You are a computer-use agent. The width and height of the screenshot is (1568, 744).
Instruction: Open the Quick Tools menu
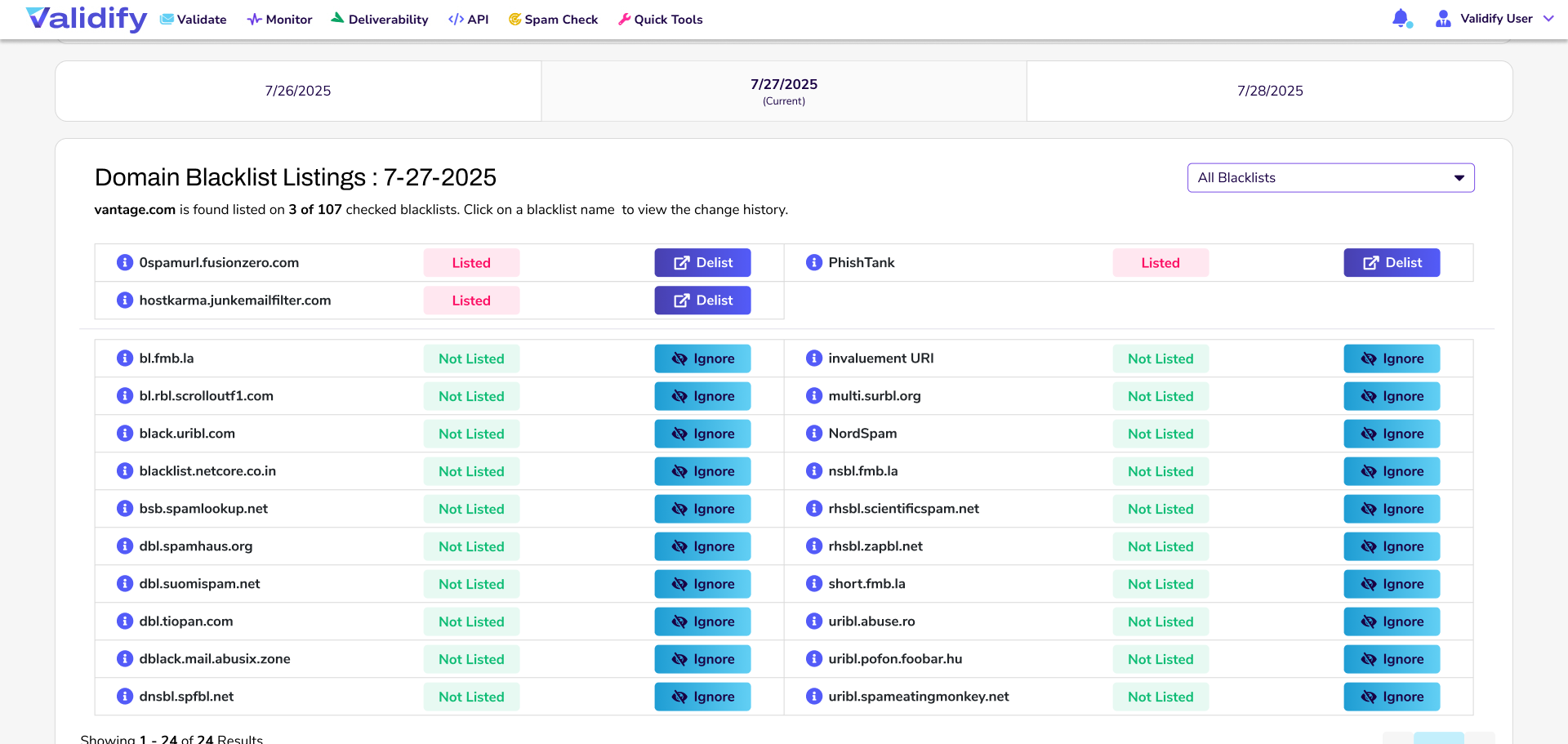click(x=660, y=20)
